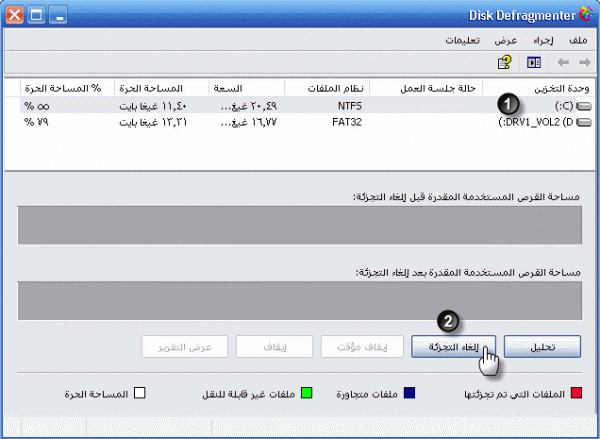
Task: Click the blue contiguous files legend swatch
Action: tap(409, 393)
